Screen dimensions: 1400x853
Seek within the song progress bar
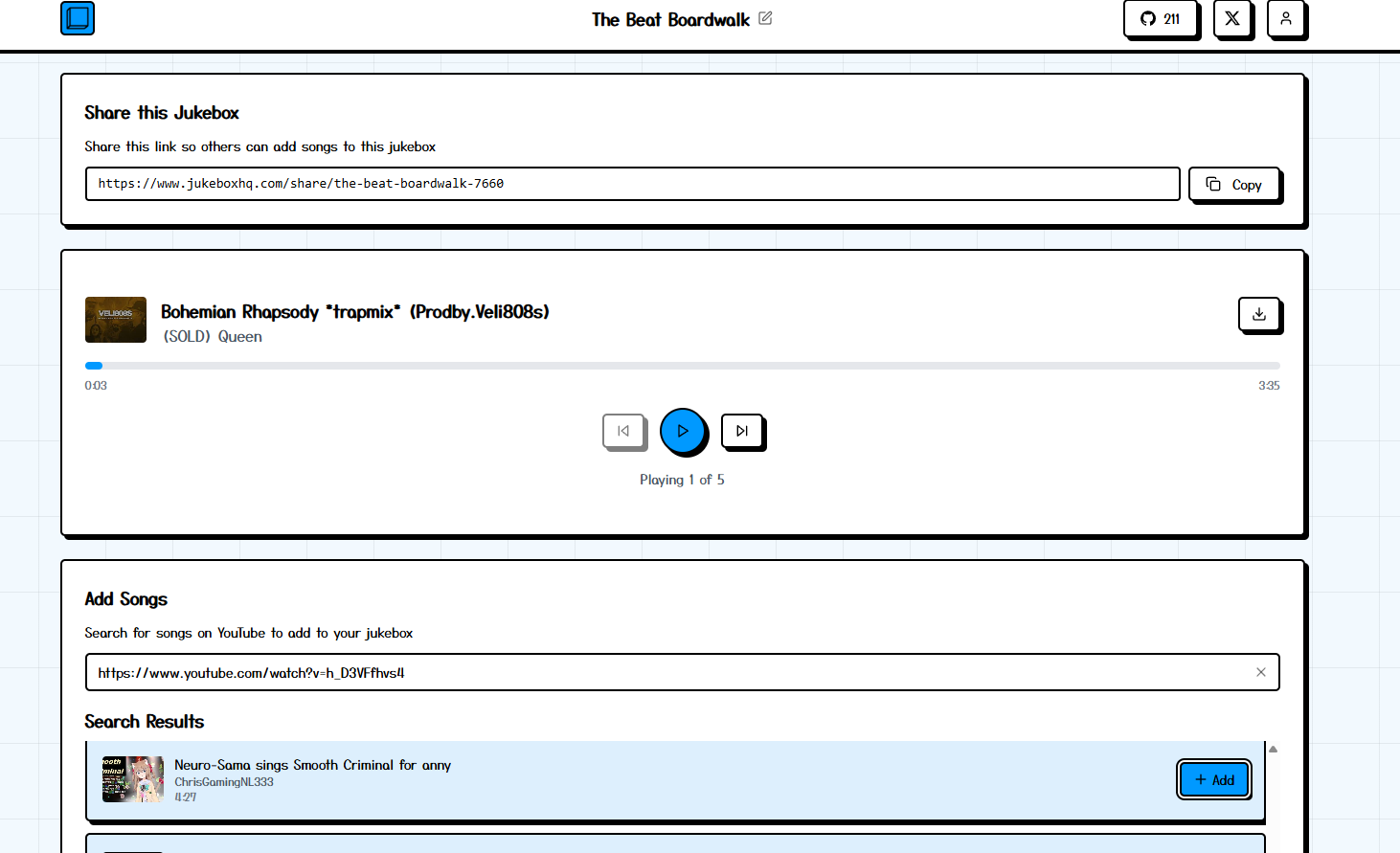[683, 366]
